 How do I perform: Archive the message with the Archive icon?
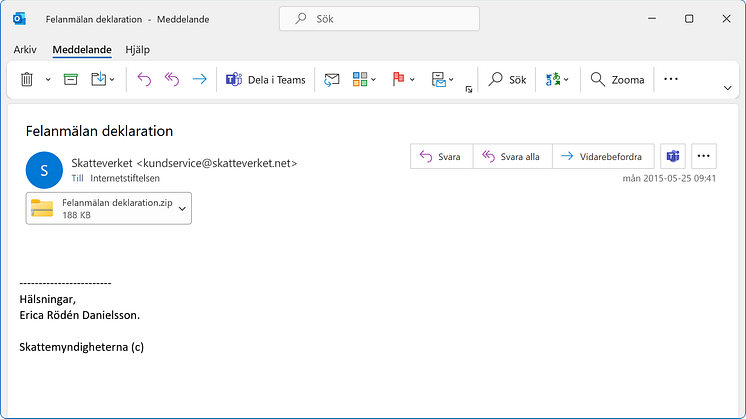(x=71, y=79)
